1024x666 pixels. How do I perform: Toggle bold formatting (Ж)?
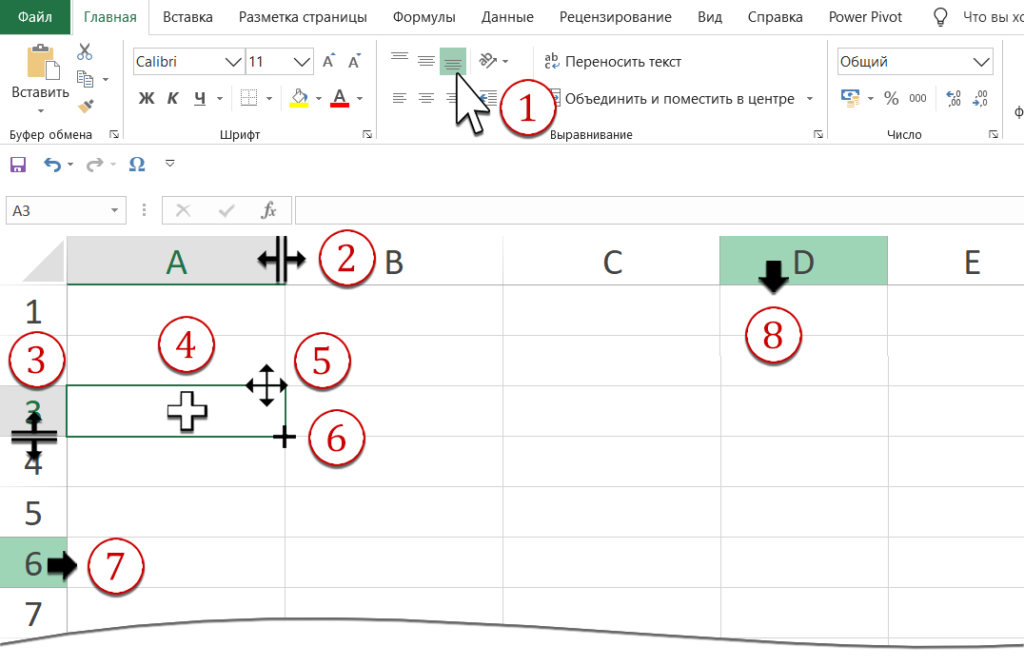click(147, 99)
